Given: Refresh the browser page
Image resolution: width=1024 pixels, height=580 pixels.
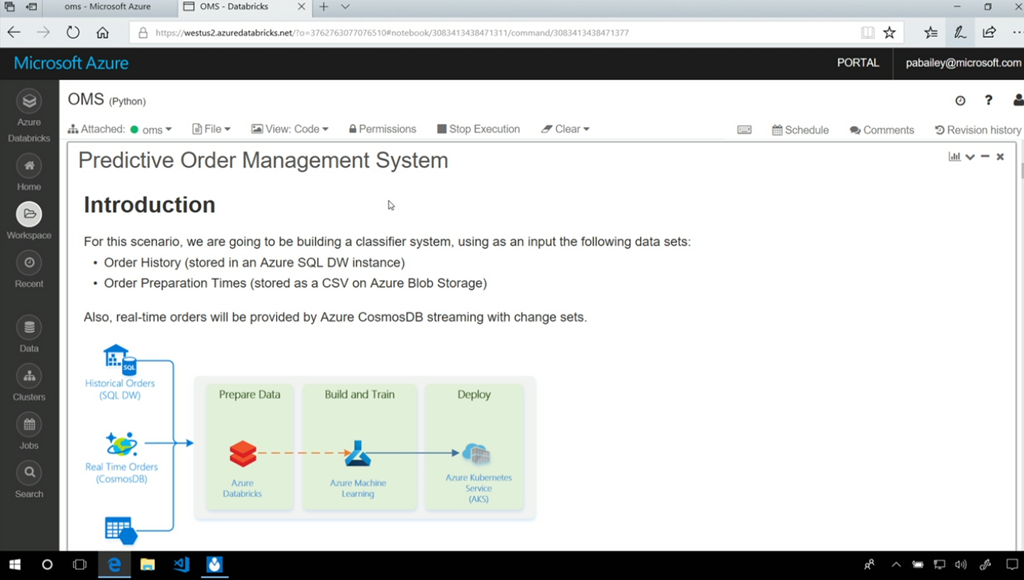Looking at the screenshot, I should [72, 33].
